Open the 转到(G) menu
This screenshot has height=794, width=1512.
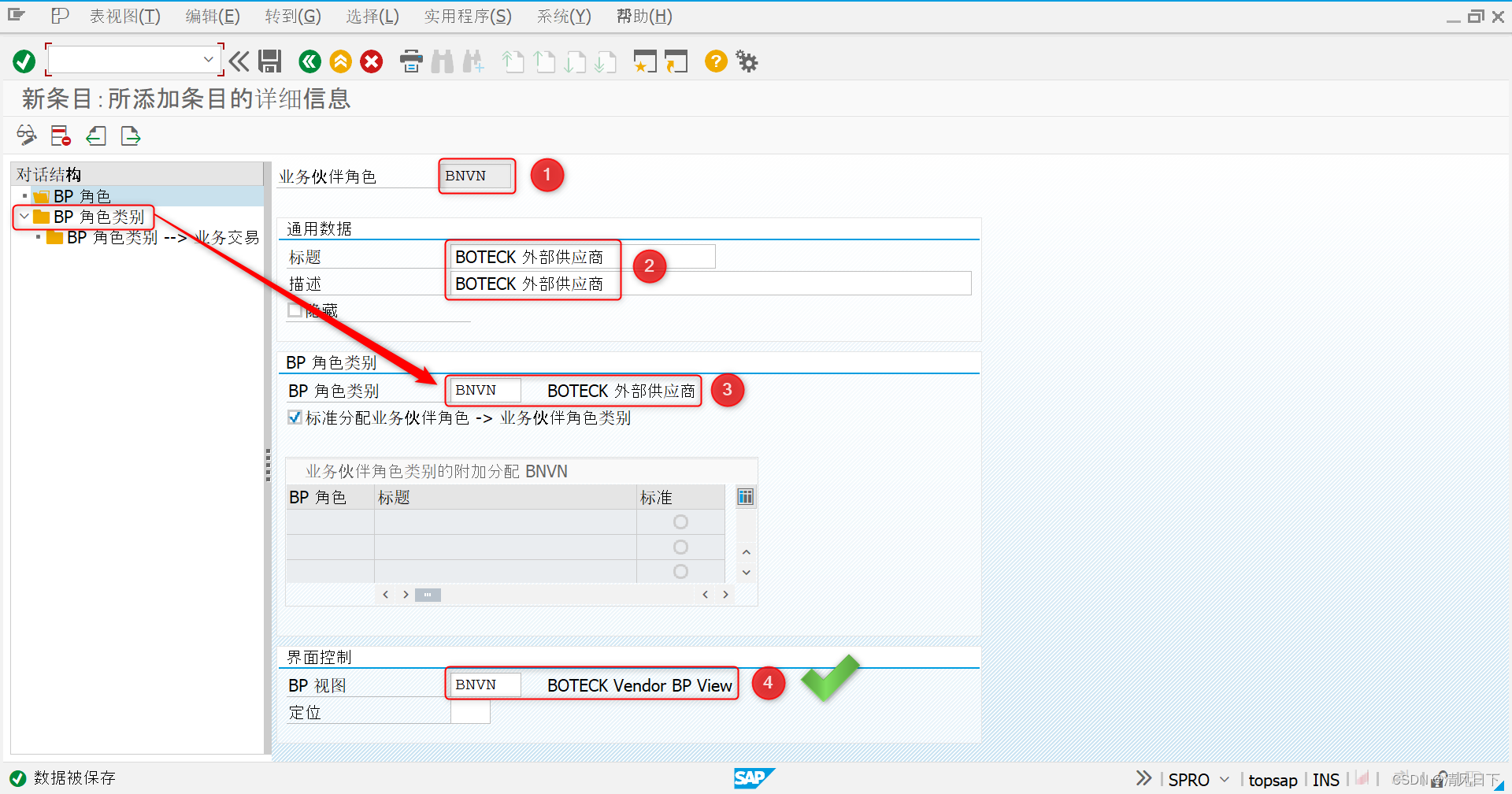click(293, 16)
